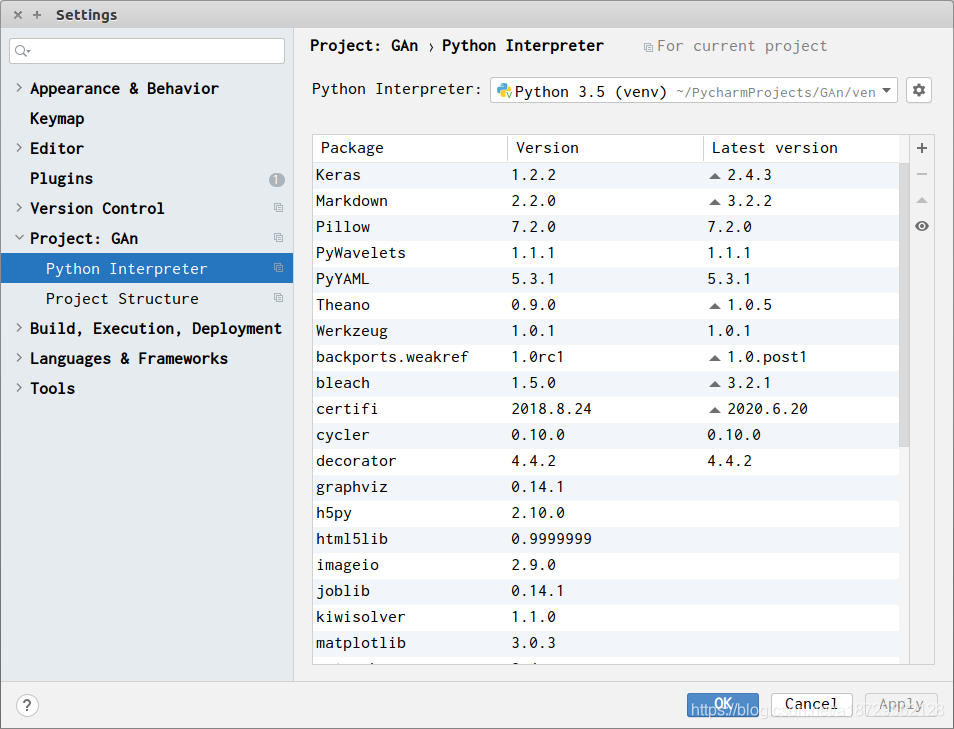Click the search magnifier icon in settings

click(22, 51)
